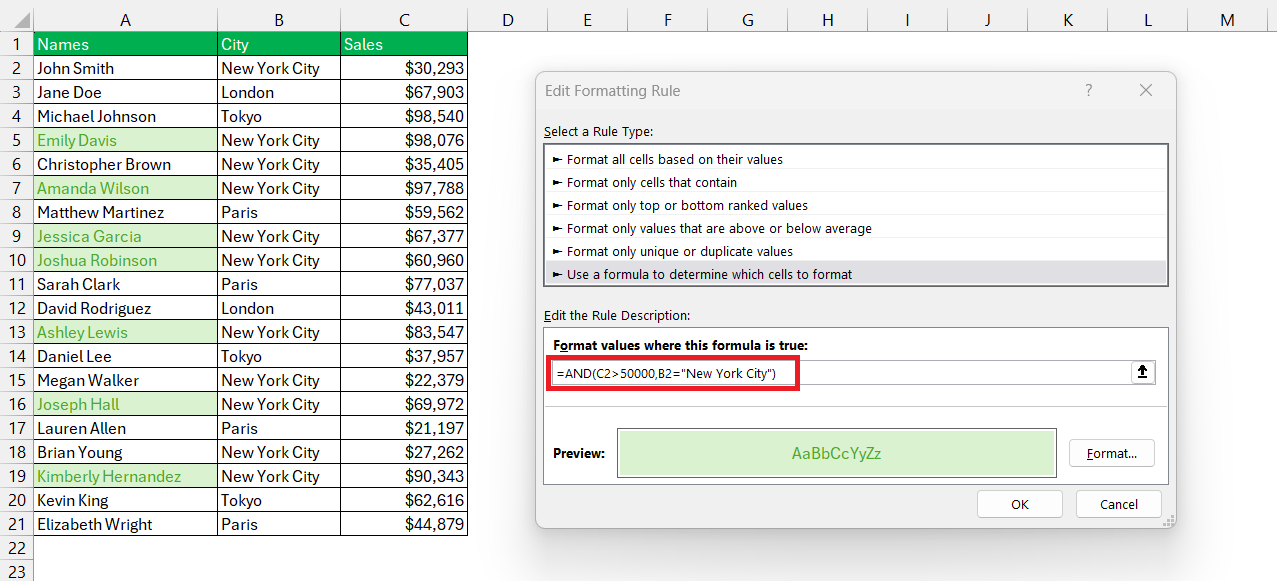Viewport: 1277px width, 581px height.
Task: Click Paris city cell in Sarah Clark row
Action: 279,284
